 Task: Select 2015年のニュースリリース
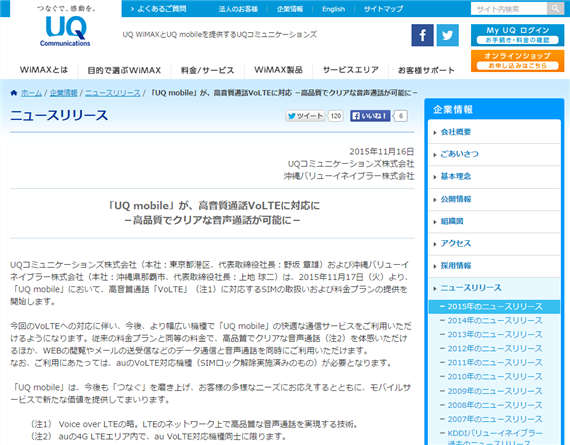(494, 306)
